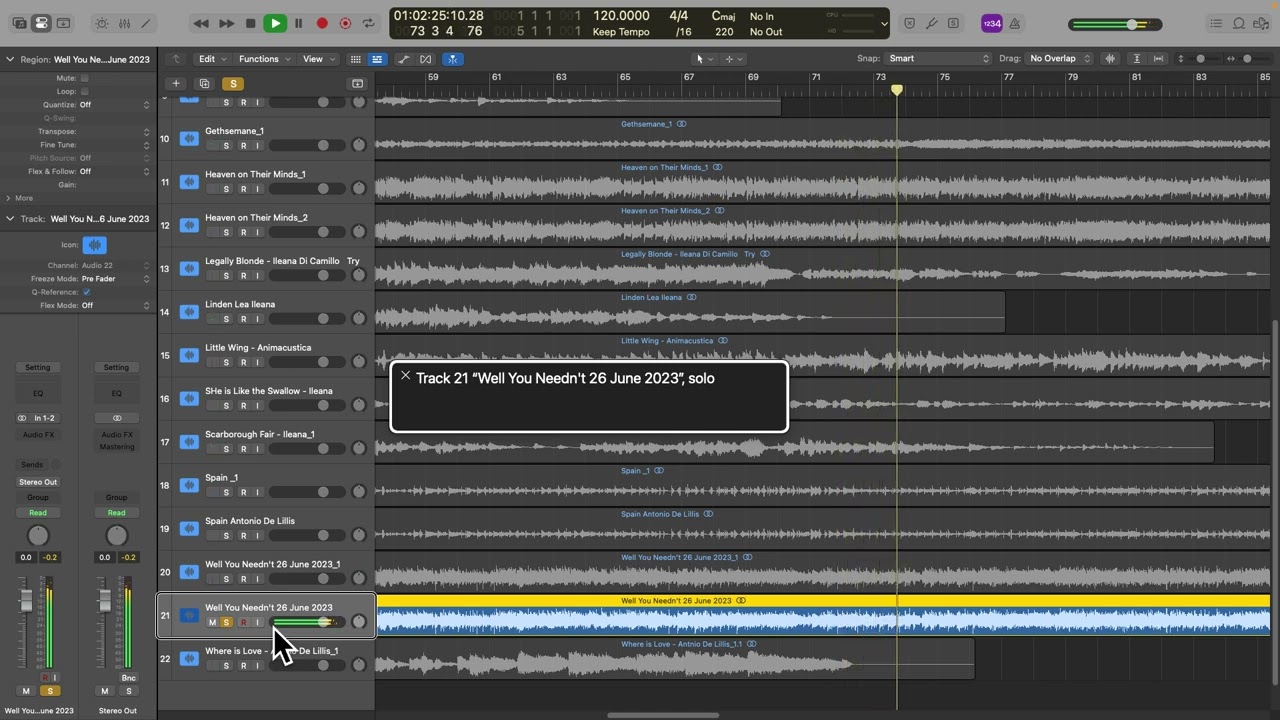Click the In 1-2 input button
Image resolution: width=1280 pixels, height=720 pixels.
[x=44, y=418]
